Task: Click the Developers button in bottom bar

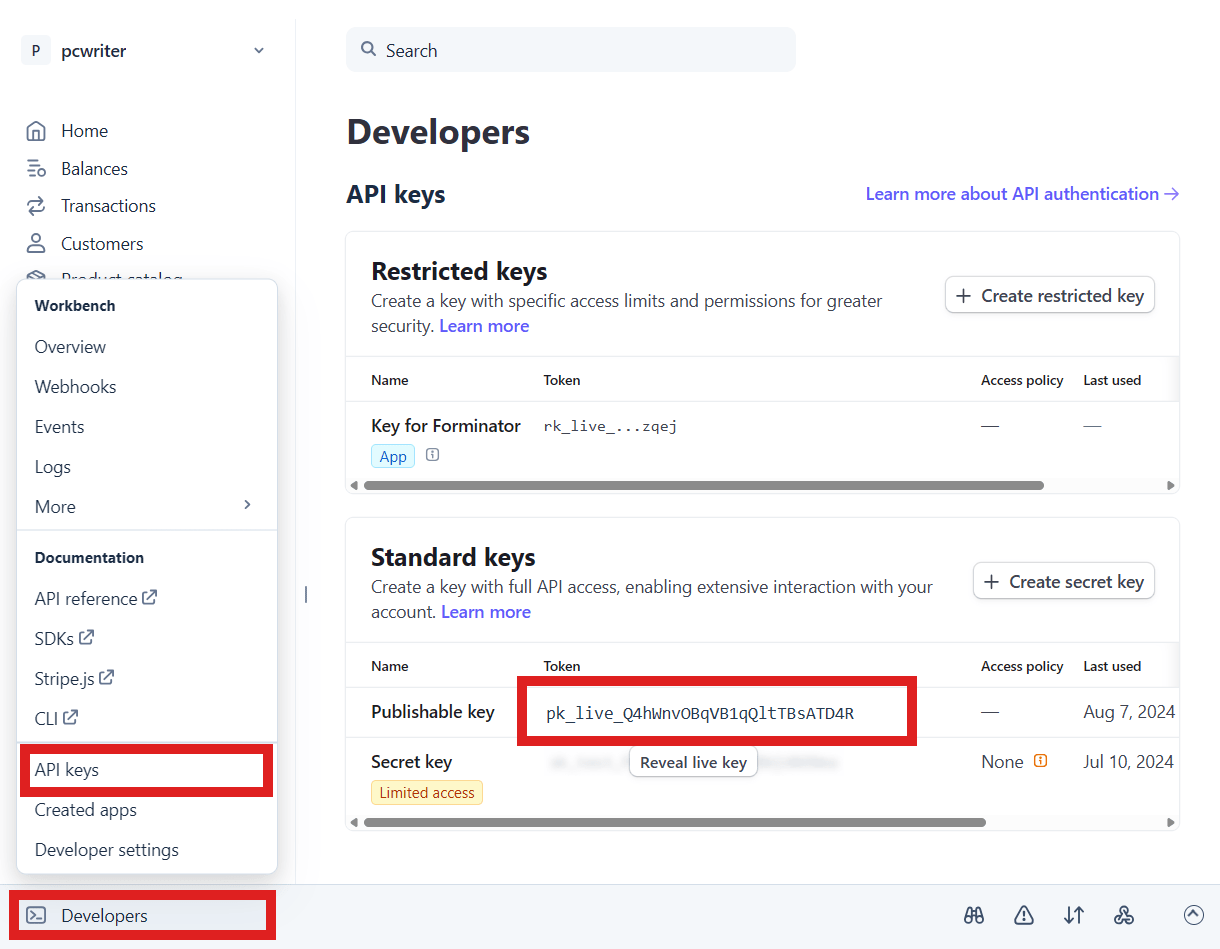Action: click(142, 915)
